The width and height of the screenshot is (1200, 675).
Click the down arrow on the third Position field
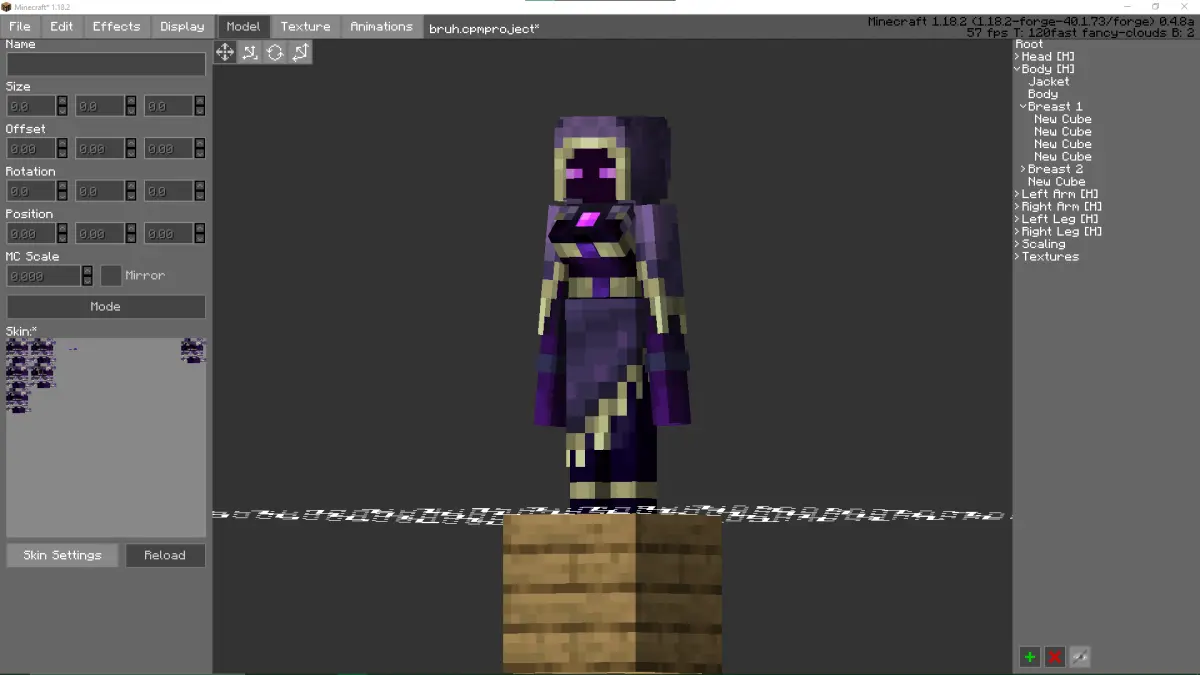[x=200, y=238]
